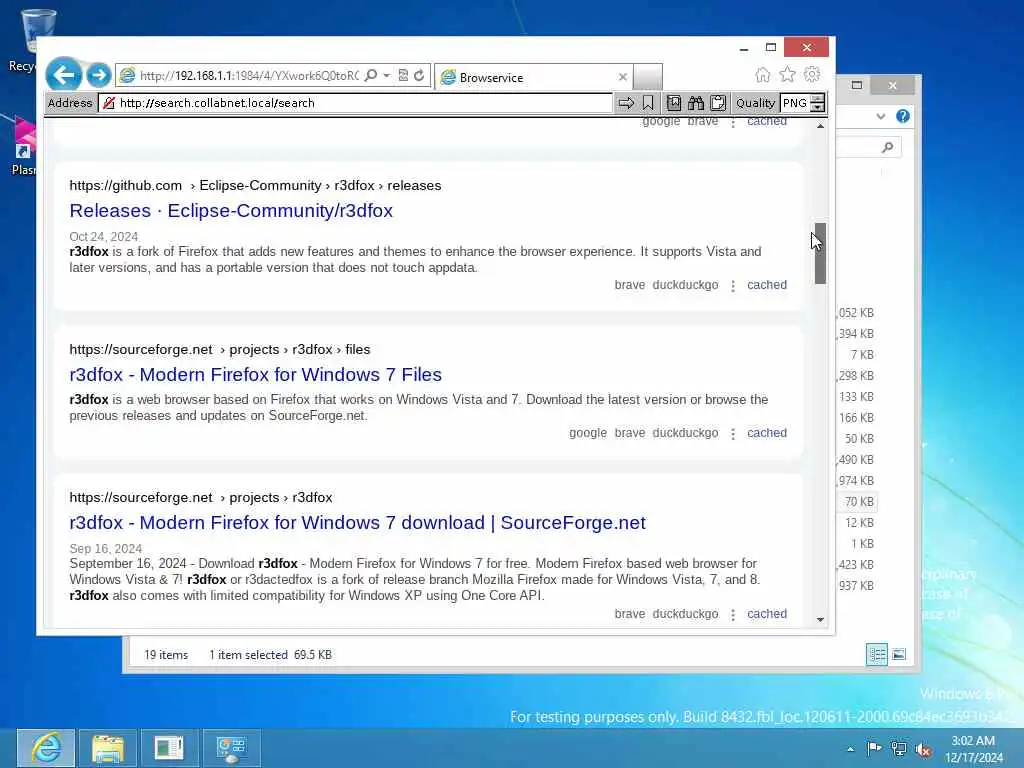The width and height of the screenshot is (1024, 768).
Task: Click duckduckgo tag on r3dfox Files result
Action: pos(685,433)
